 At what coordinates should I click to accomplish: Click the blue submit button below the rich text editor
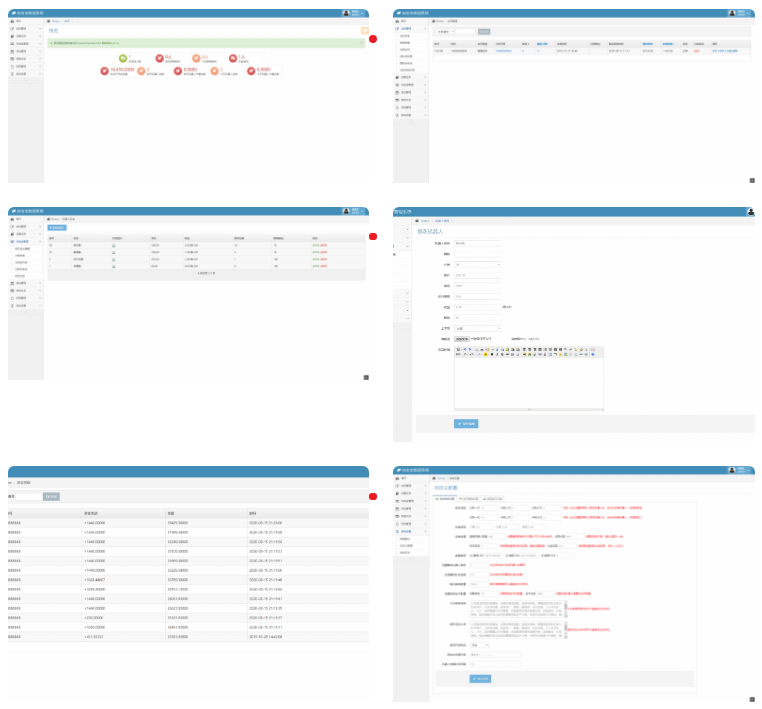(466, 423)
